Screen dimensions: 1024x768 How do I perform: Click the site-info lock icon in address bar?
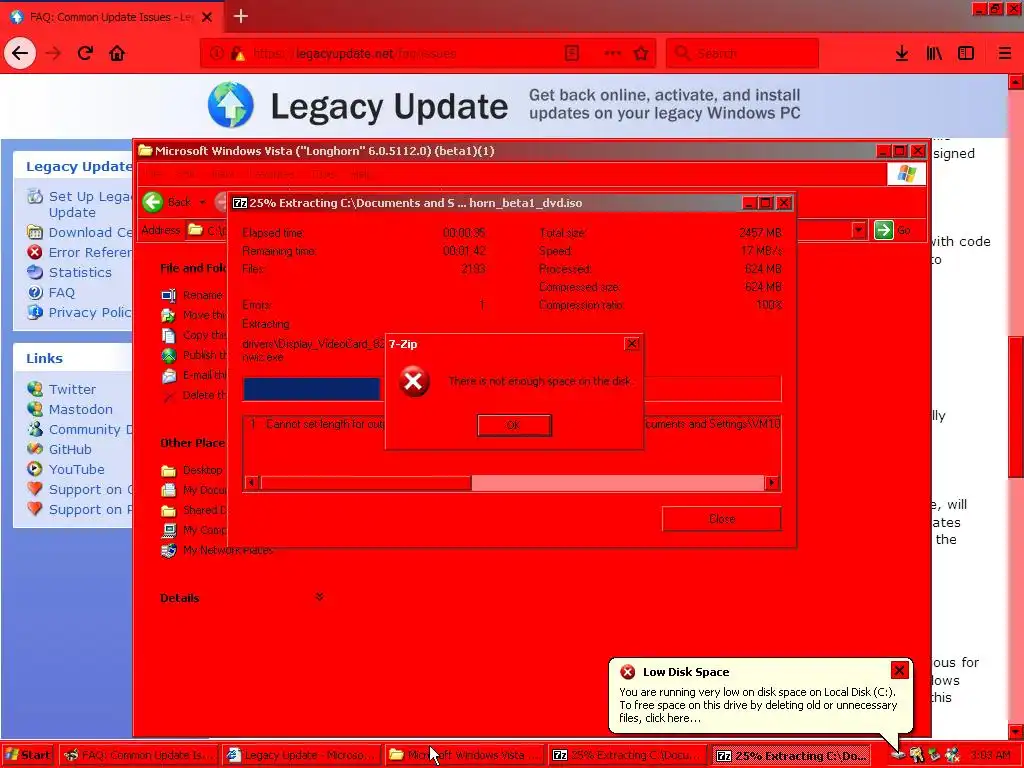[238, 54]
